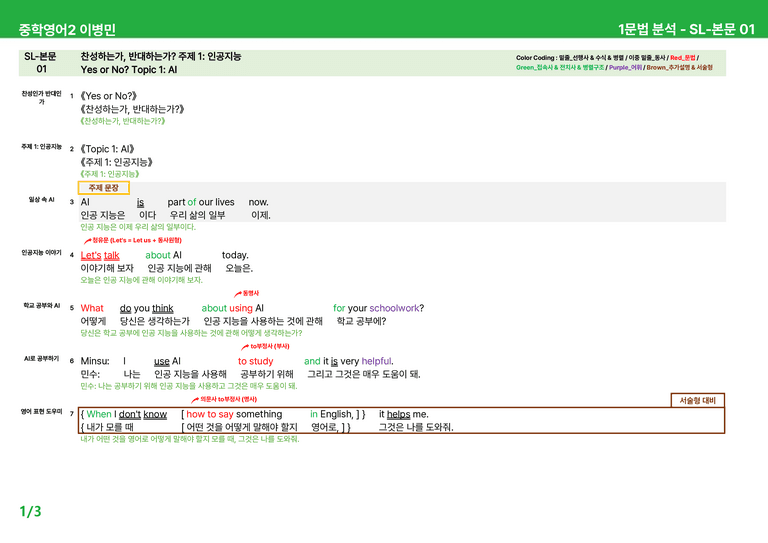Click the sentence '《Yes or No?》'
This screenshot has width=768, height=543.
click(x=108, y=96)
